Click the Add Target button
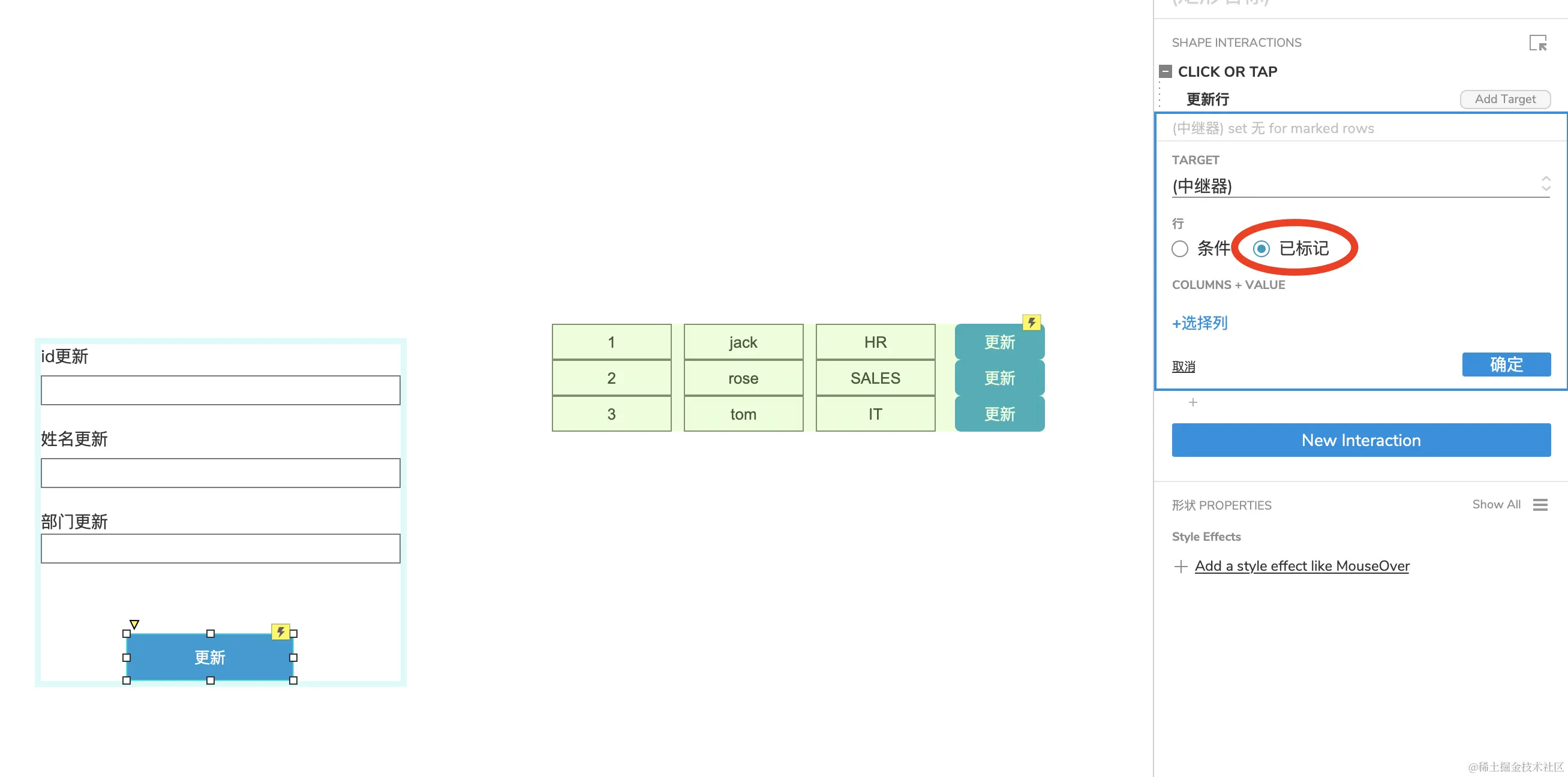 pos(1504,99)
